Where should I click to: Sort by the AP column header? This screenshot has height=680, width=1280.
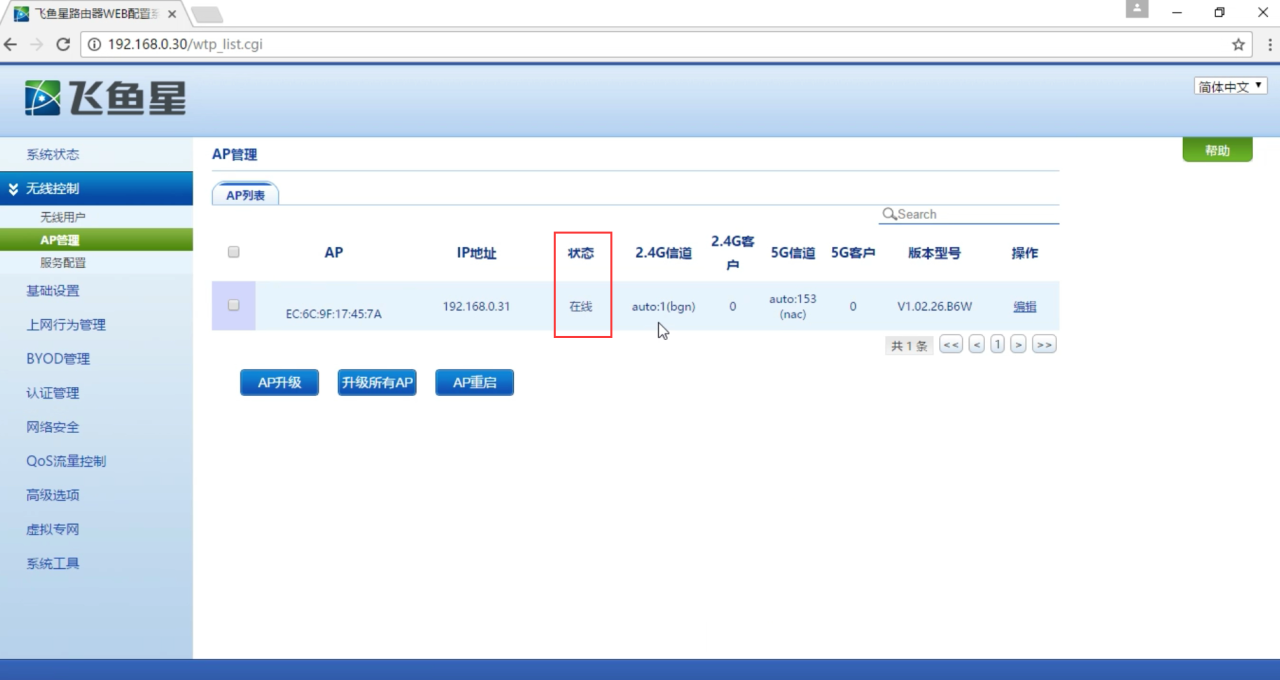(334, 253)
